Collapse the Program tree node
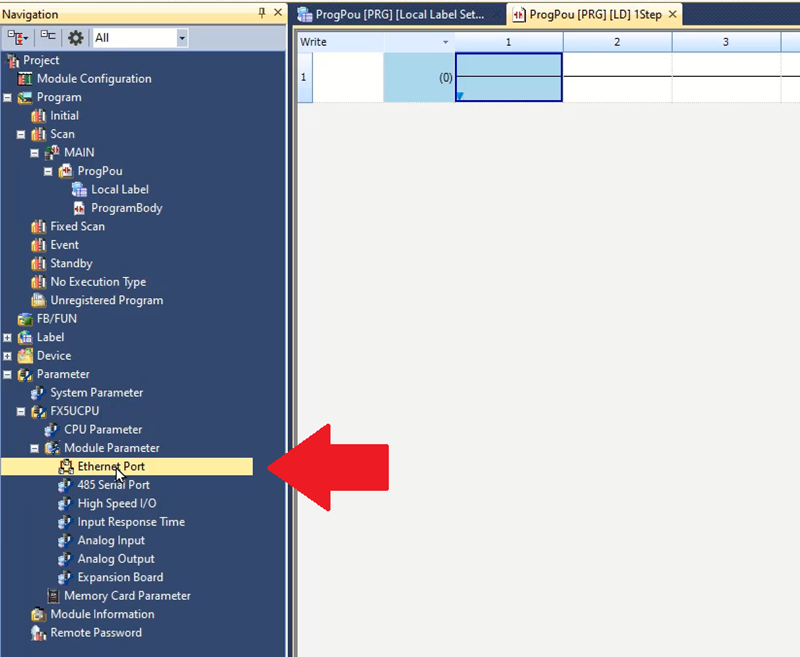This screenshot has height=657, width=800. [x=7, y=97]
